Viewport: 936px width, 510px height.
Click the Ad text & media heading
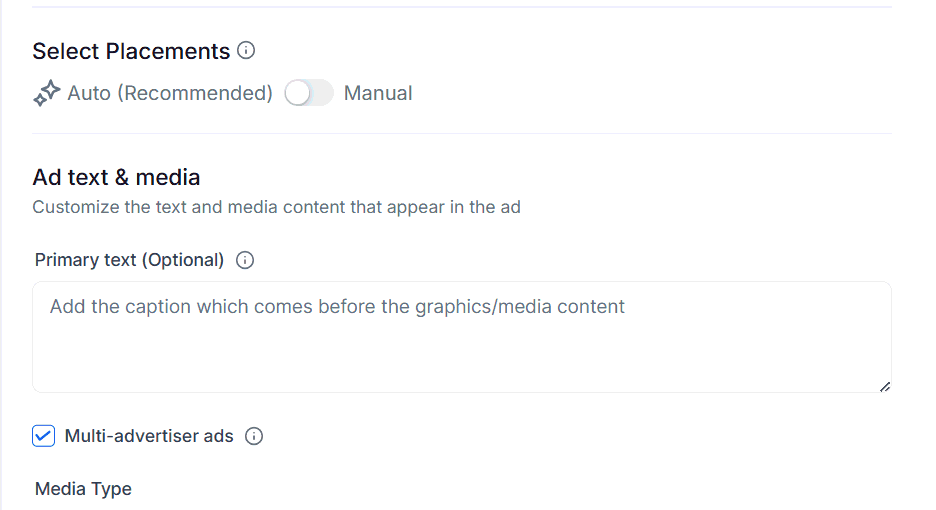(x=116, y=178)
